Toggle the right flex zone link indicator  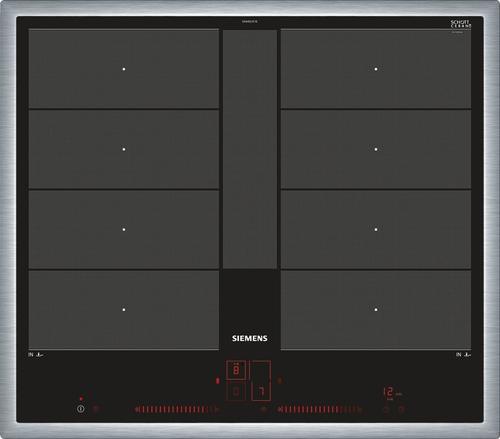pyautogui.click(x=280, y=380)
